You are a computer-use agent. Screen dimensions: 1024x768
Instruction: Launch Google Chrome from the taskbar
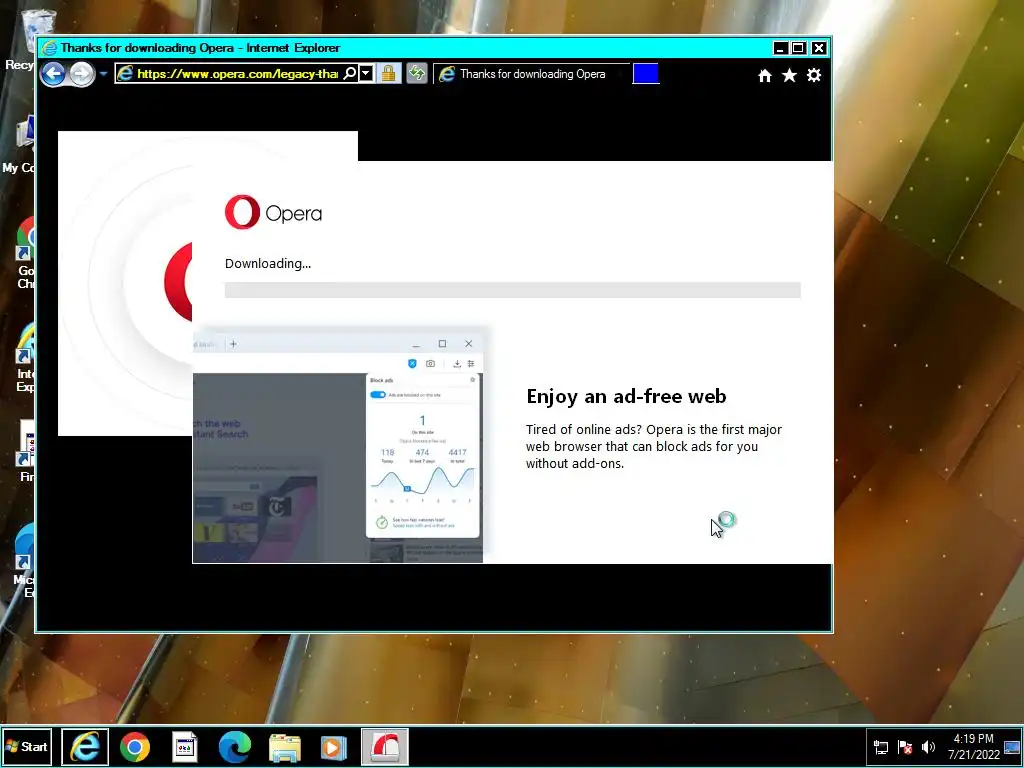135,746
